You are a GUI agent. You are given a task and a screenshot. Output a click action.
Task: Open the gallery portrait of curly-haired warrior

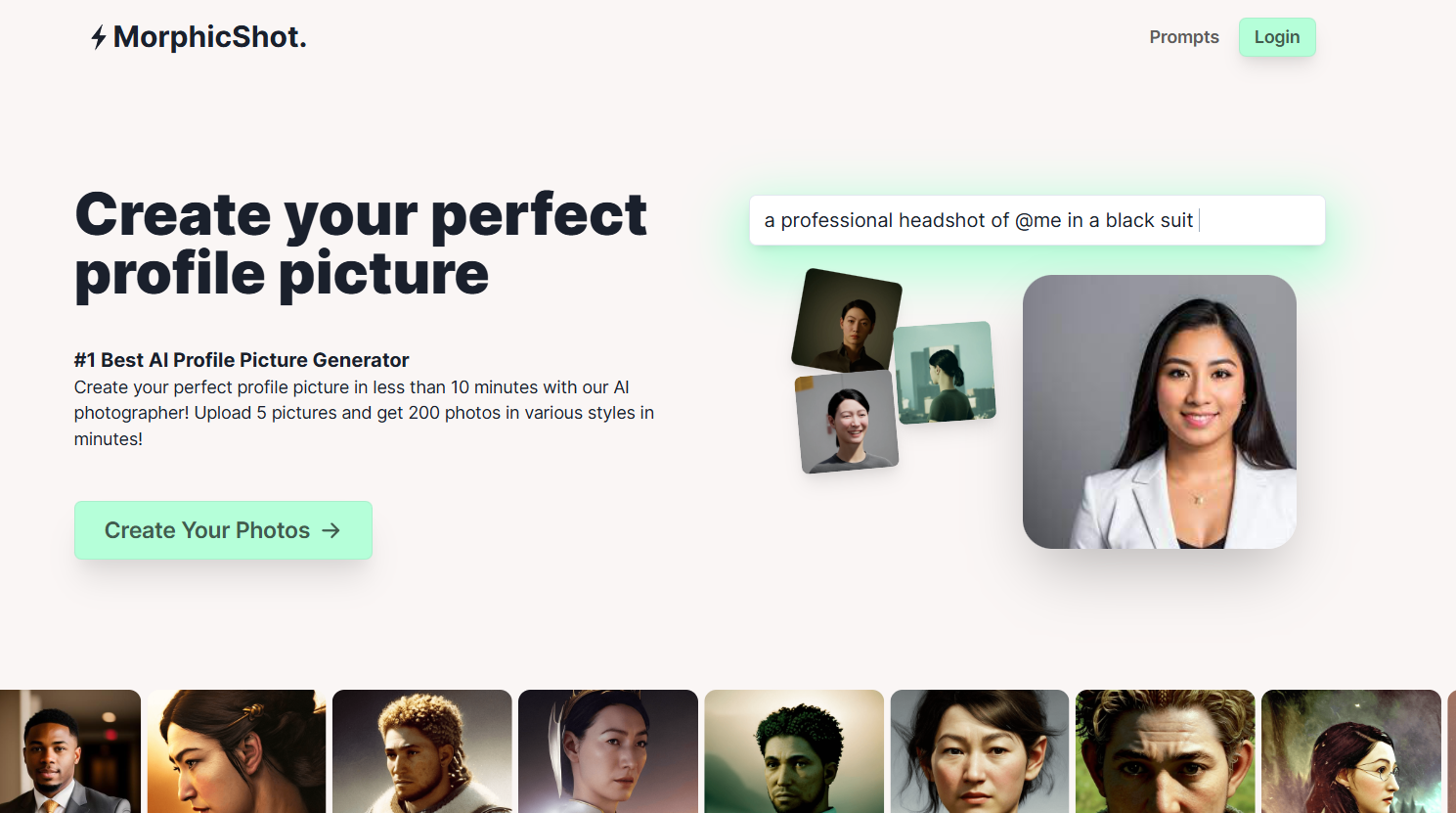tap(422, 751)
